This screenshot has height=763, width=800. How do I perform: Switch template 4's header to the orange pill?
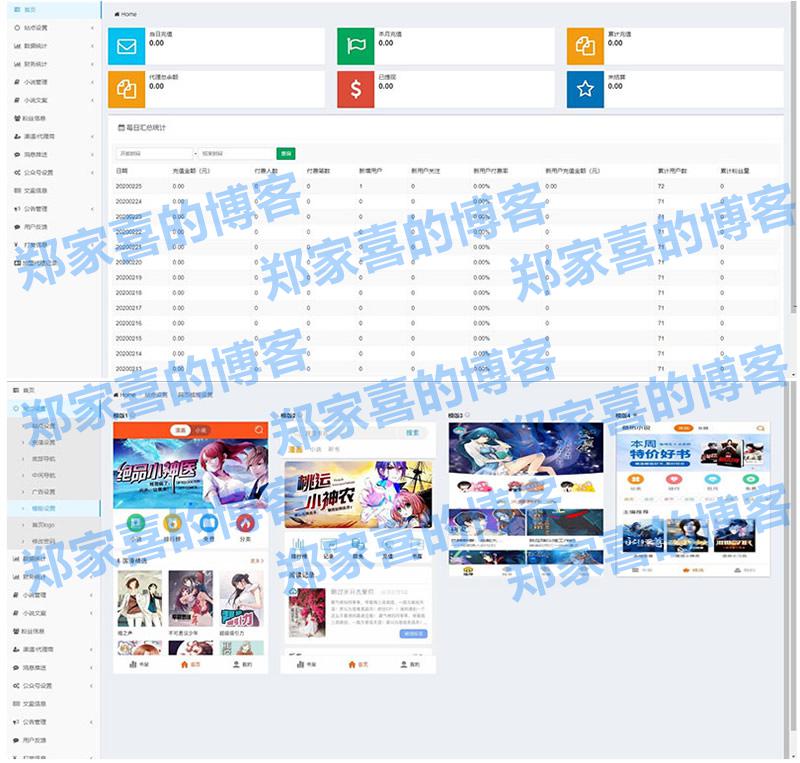coord(684,428)
